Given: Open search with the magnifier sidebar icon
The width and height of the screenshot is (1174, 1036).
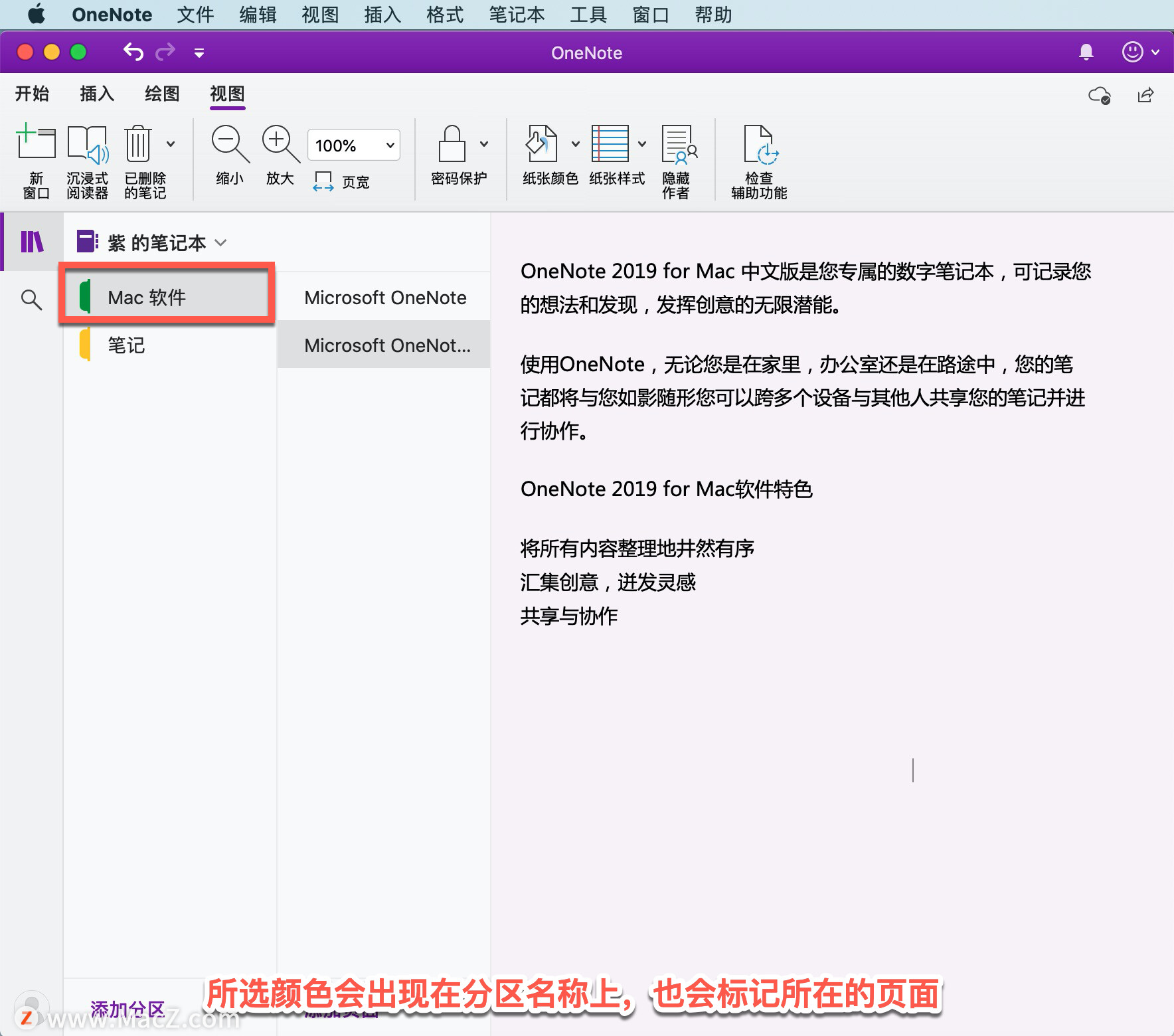Looking at the screenshot, I should click(31, 300).
